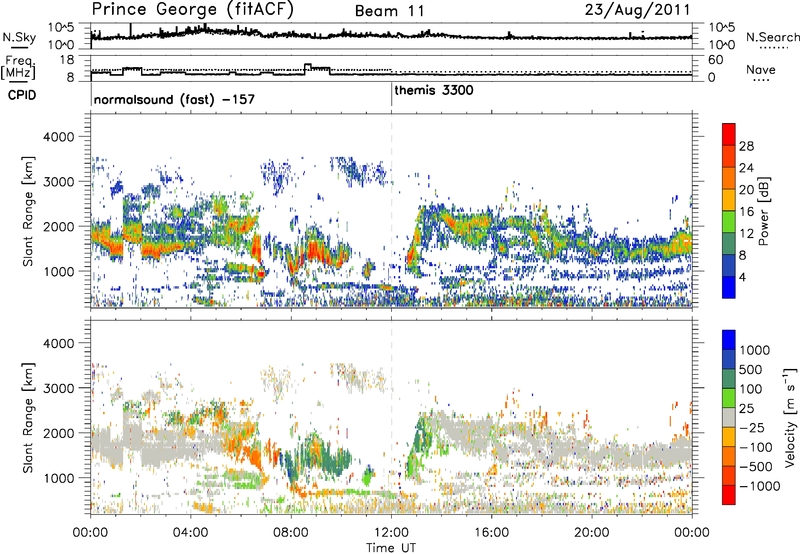The width and height of the screenshot is (800, 554).
Task: Click the 'N.Search' legend label
Action: (x=772, y=37)
